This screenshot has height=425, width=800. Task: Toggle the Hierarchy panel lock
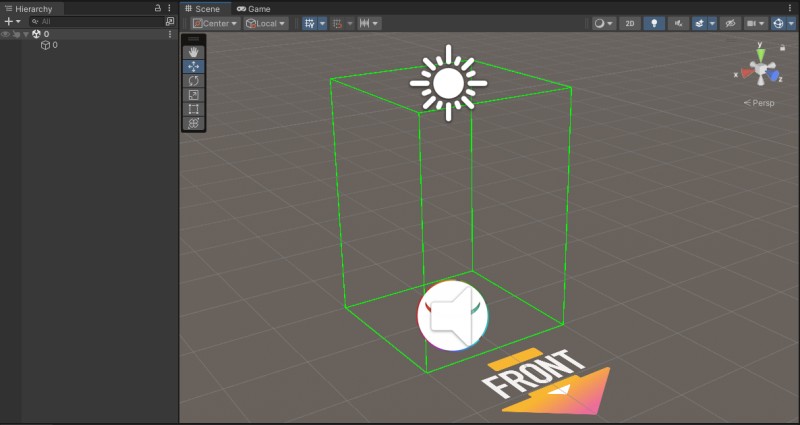click(157, 8)
